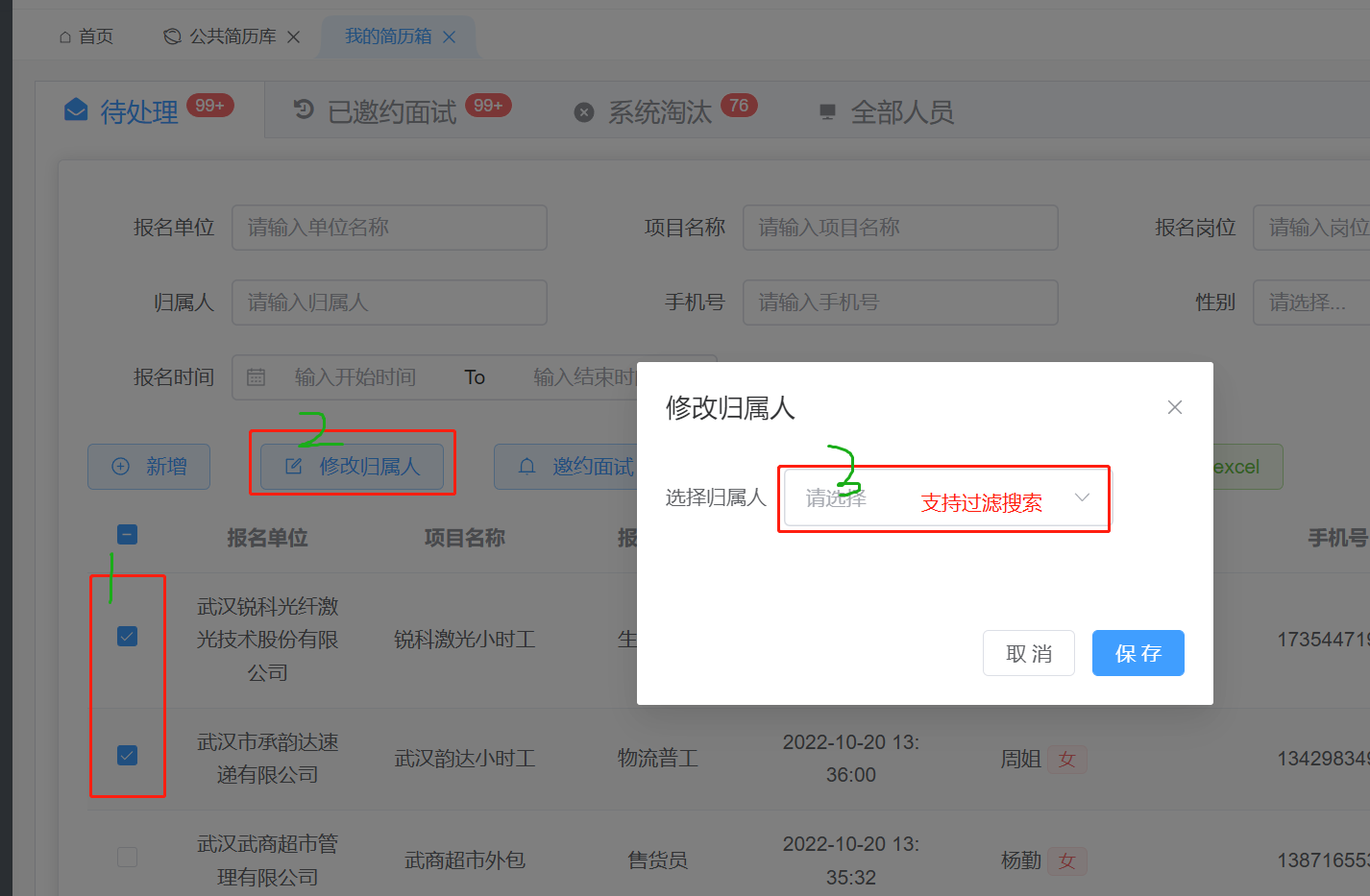Check the 武汉武商超市管理 row checkbox

[127, 857]
